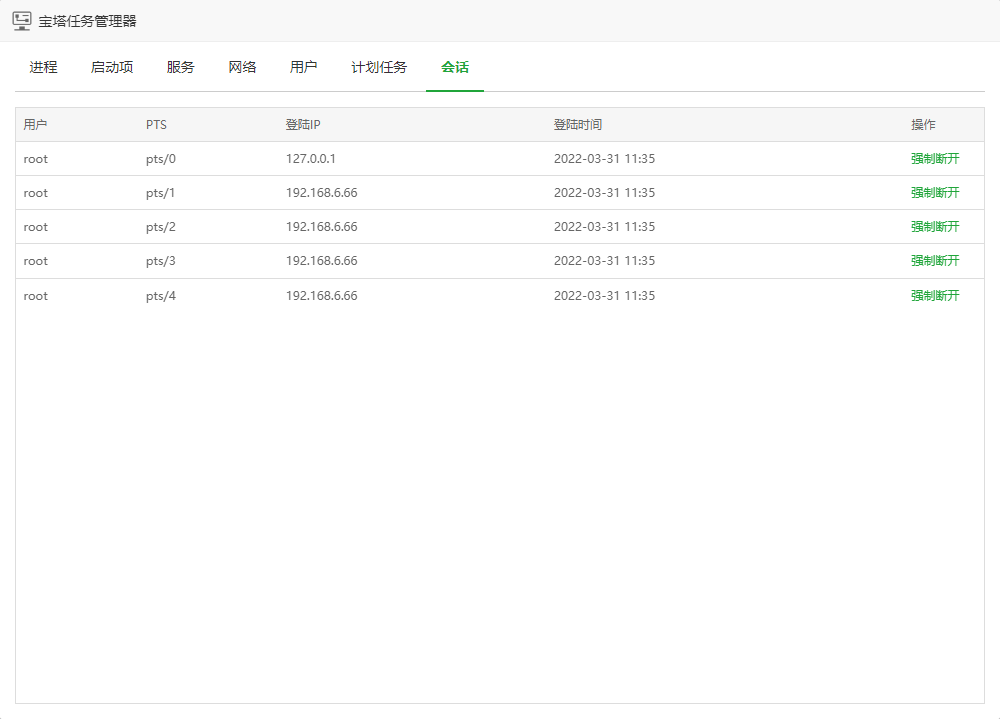Viewport: 1000px width, 719px height.
Task: Click 强制断开 for pts/2
Action: tap(934, 227)
